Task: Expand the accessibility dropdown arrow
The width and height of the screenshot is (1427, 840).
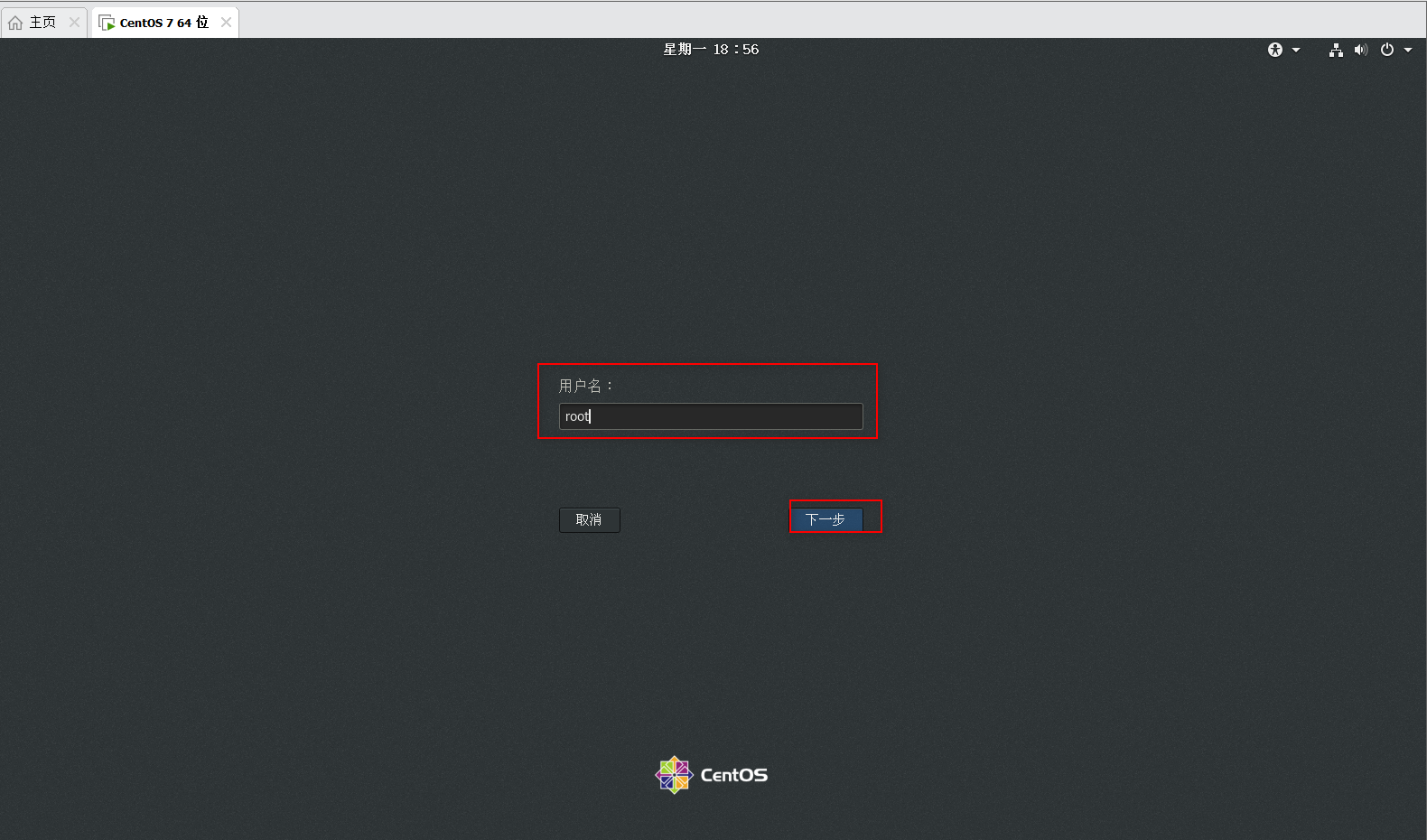Action: point(1296,50)
